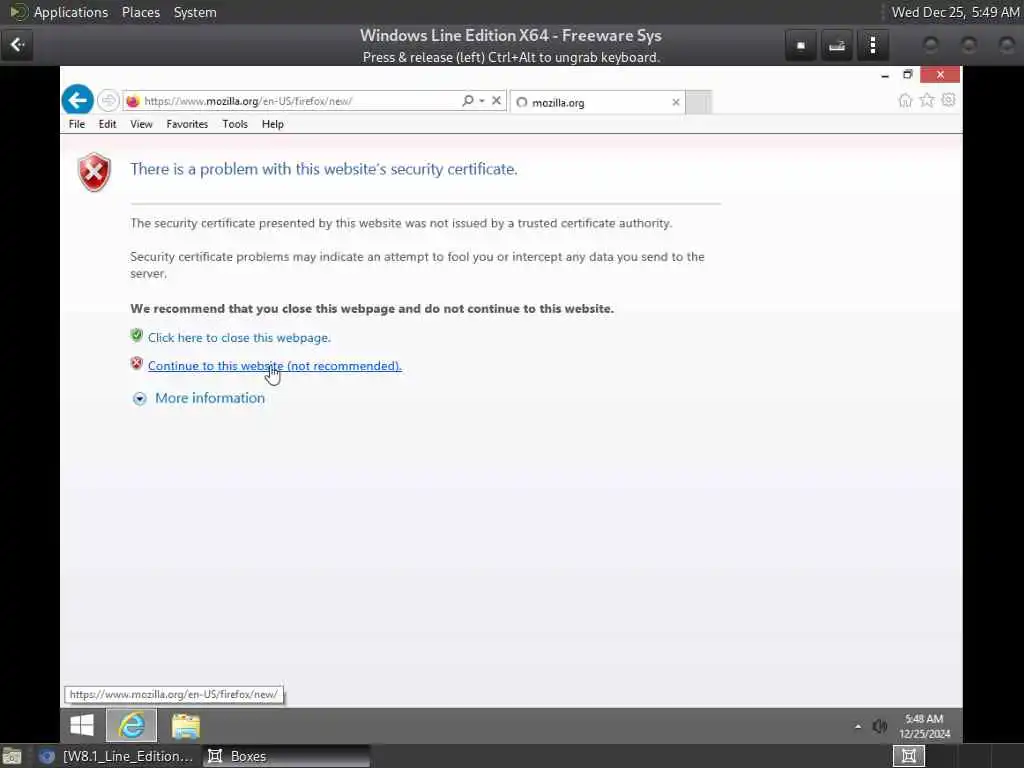Click the show desktop icon in bottom panel
The height and width of the screenshot is (768, 1024).
[12, 756]
